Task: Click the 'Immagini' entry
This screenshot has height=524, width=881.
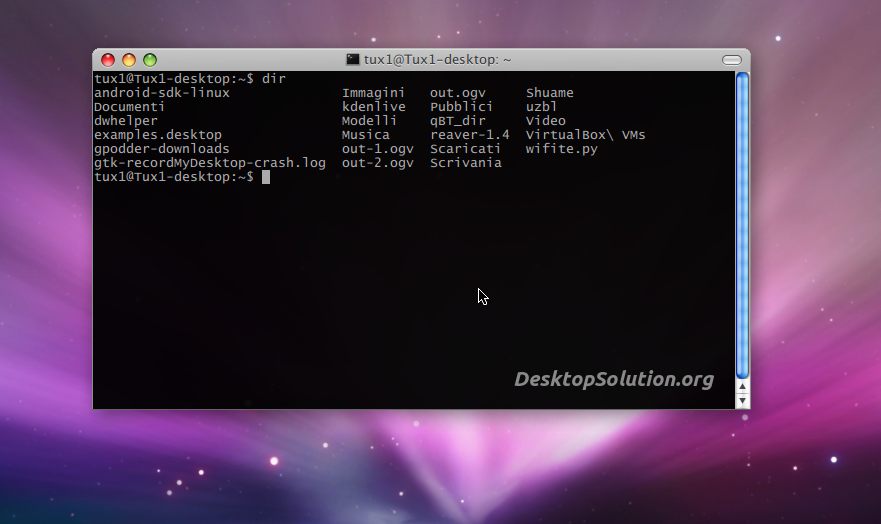Action: pyautogui.click(x=373, y=93)
